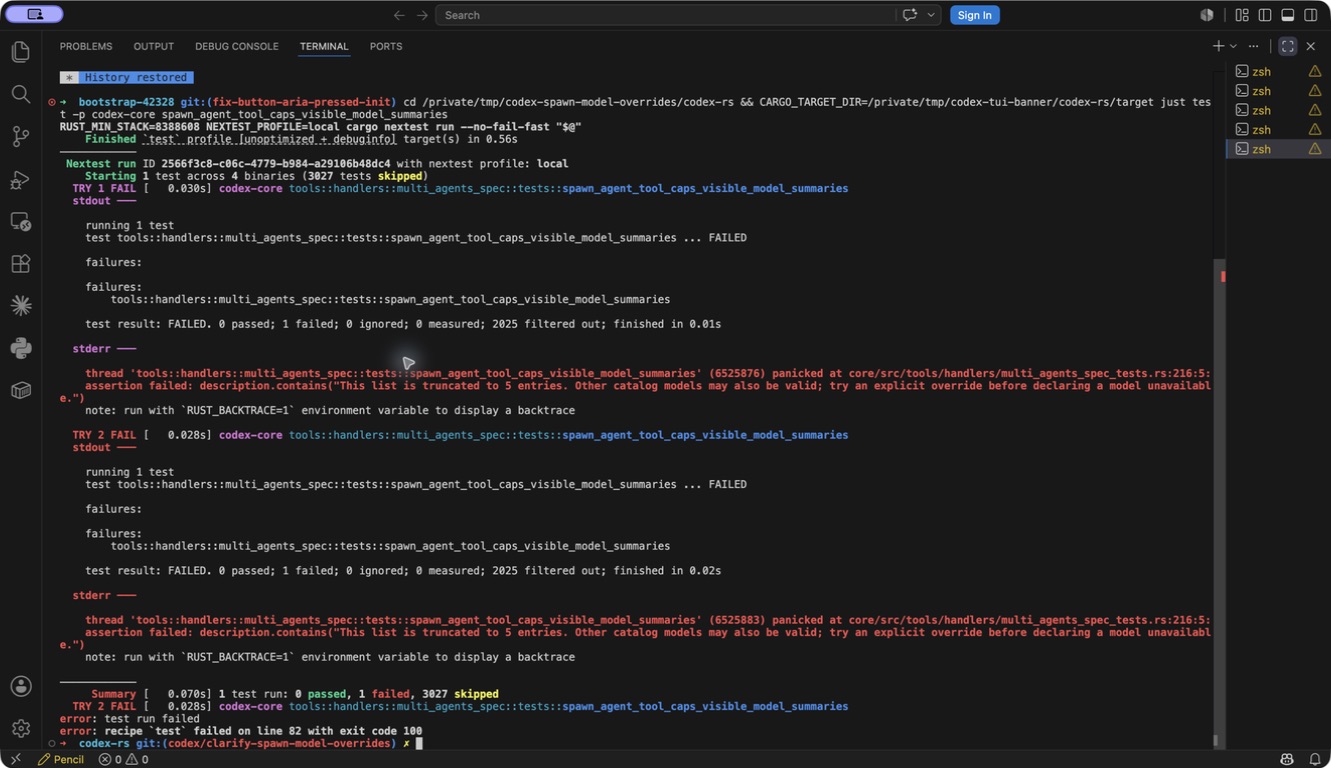This screenshot has height=768, width=1331.
Task: Switch to the Problems tab
Action: click(86, 46)
